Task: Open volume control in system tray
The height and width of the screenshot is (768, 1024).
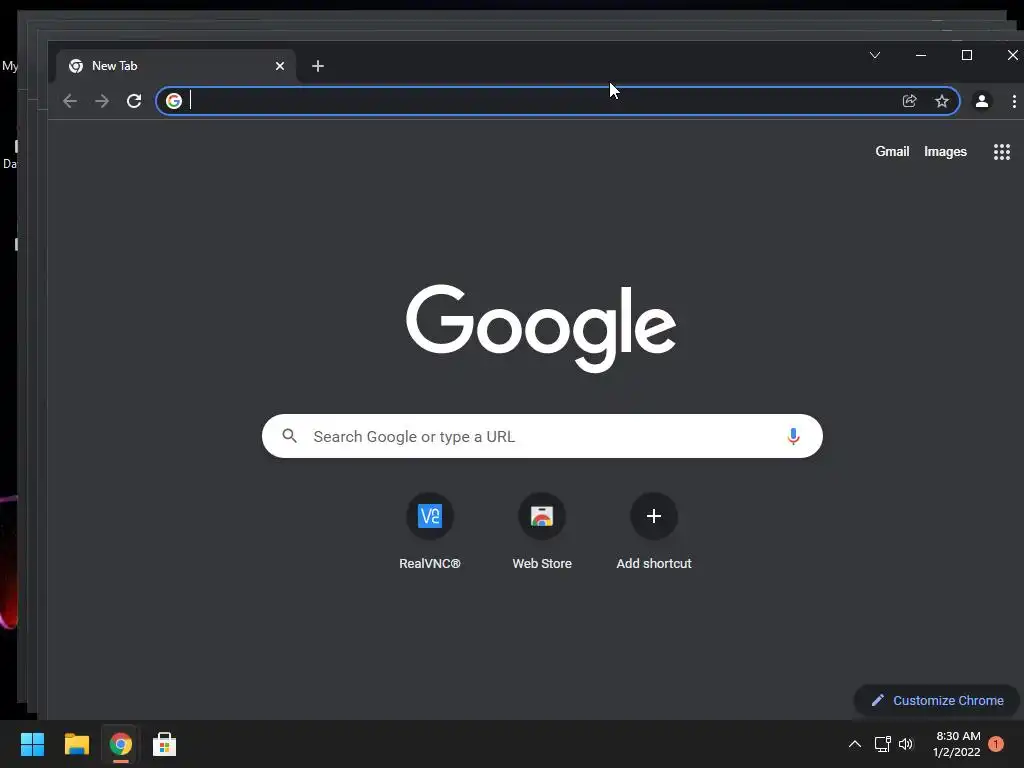Action: coord(906,744)
